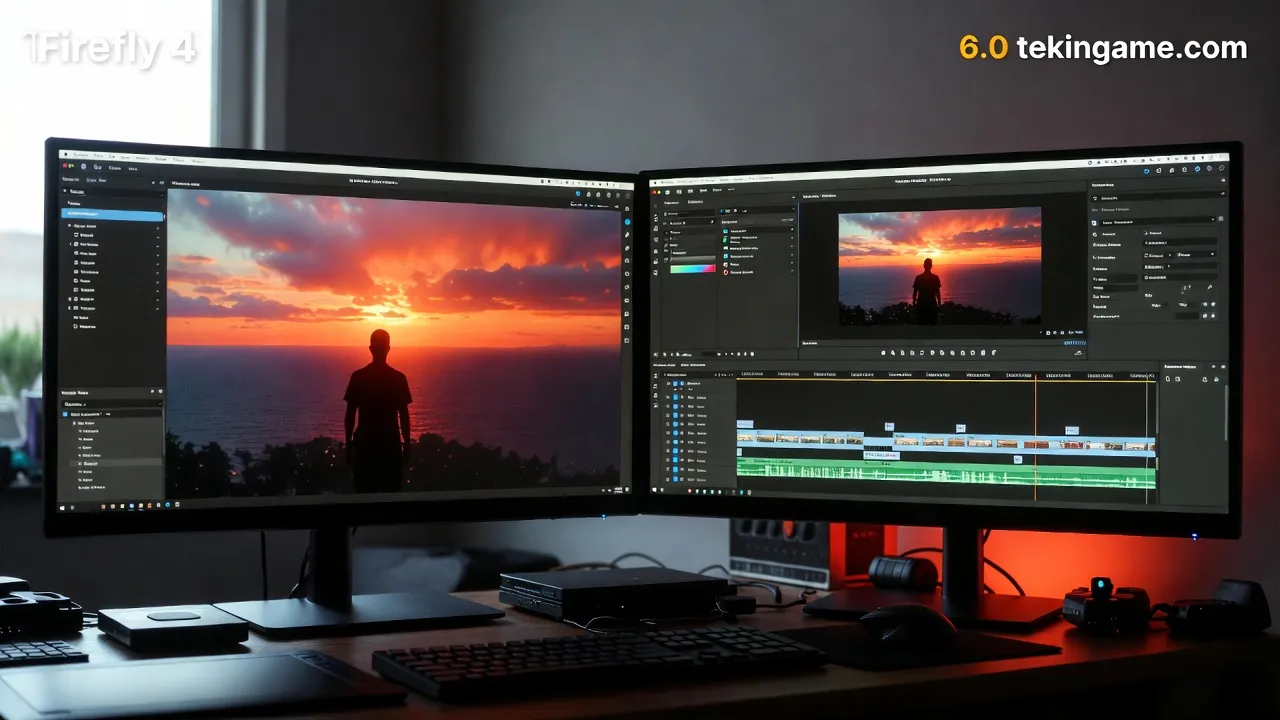The width and height of the screenshot is (1280, 720).
Task: Click the first playback control icon under the preview
Action: (x=883, y=352)
